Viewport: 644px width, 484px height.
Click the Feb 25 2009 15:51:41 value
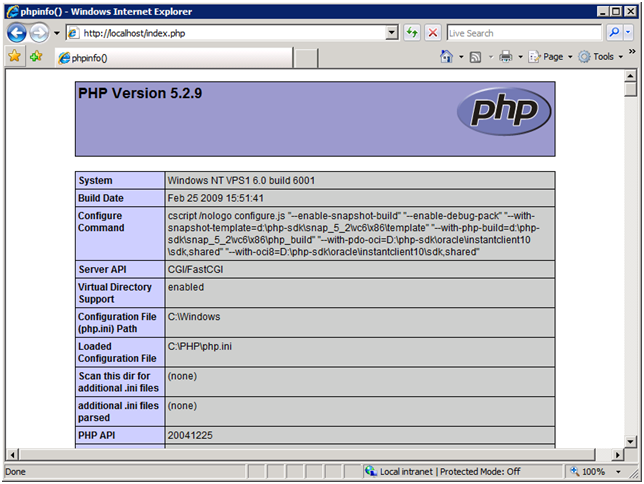[216, 198]
